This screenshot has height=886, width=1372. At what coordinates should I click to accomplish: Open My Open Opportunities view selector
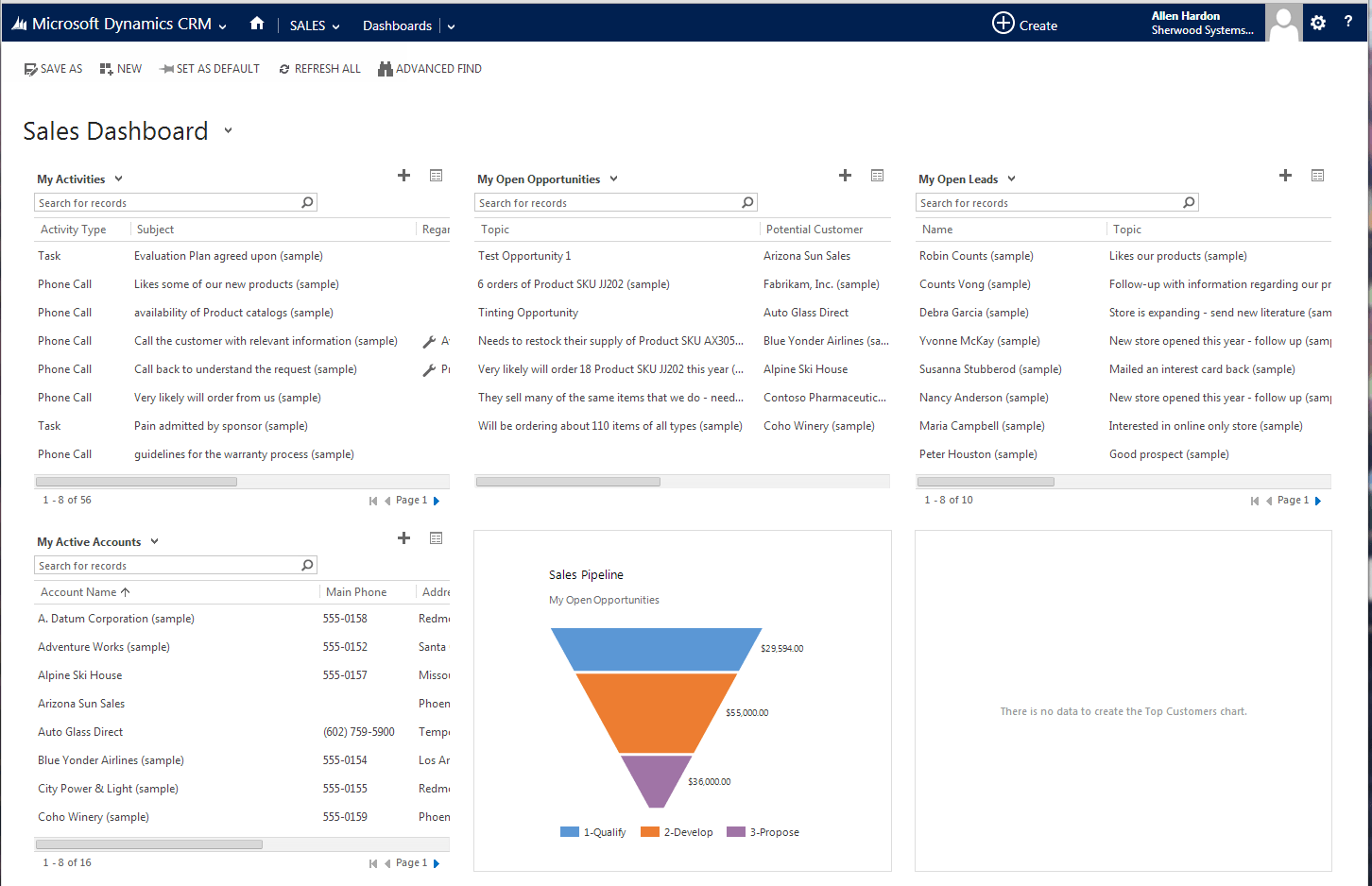tap(613, 179)
